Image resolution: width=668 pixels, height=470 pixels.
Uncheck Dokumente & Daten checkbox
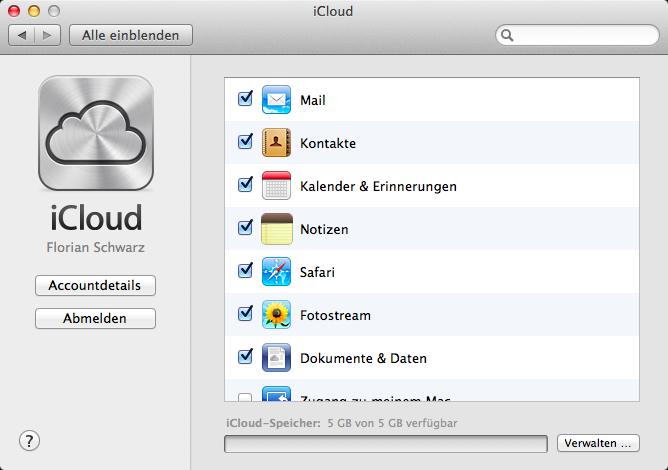tap(245, 357)
